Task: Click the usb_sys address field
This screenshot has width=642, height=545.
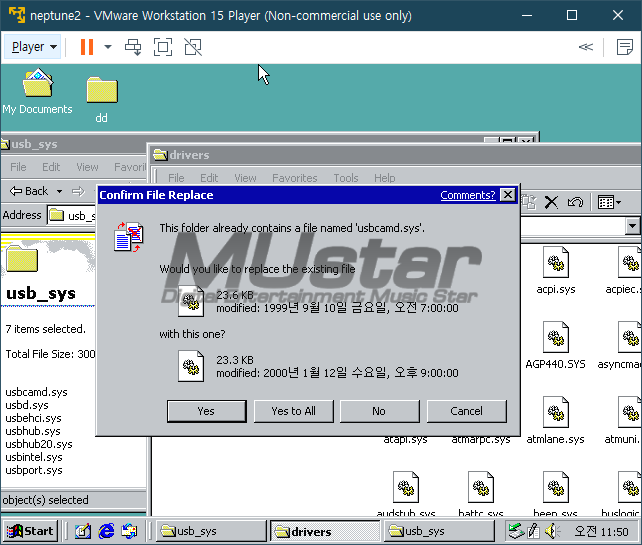Action: [x=72, y=215]
